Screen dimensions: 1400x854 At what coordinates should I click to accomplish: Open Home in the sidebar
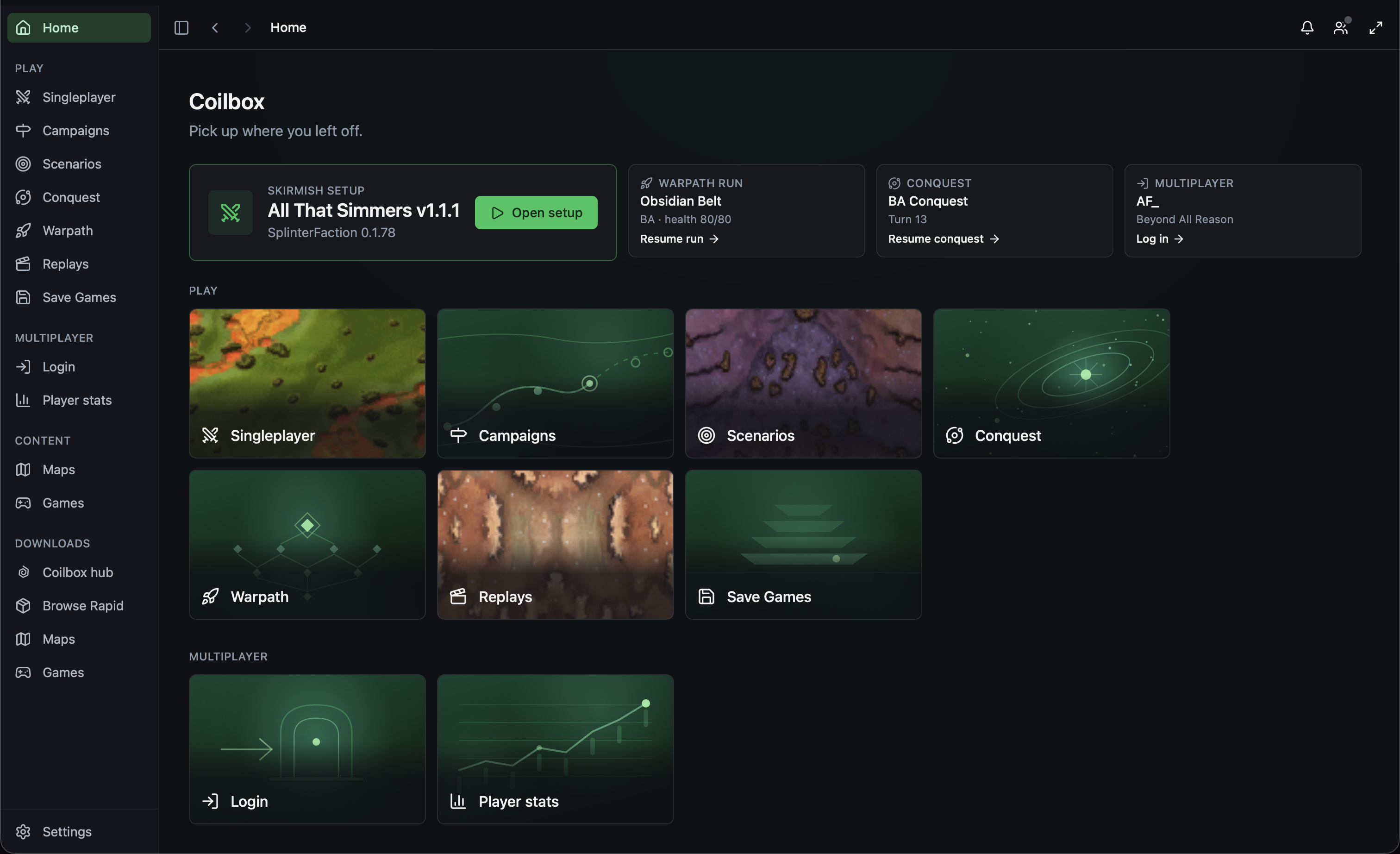[x=79, y=27]
